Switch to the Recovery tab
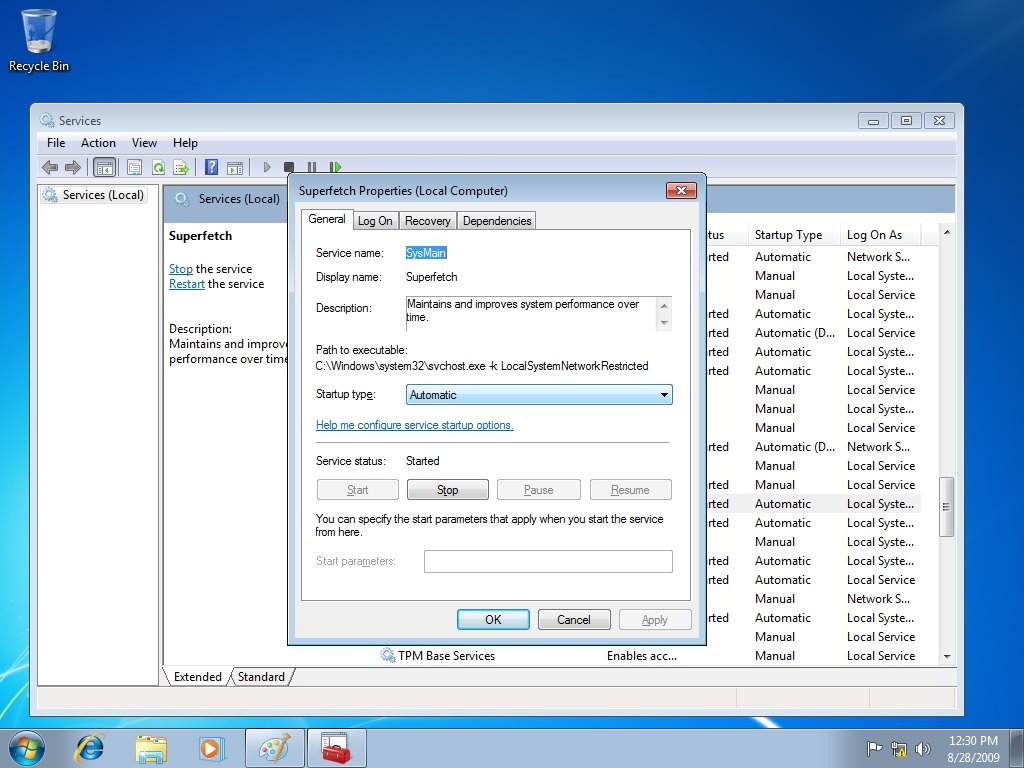 (x=428, y=221)
